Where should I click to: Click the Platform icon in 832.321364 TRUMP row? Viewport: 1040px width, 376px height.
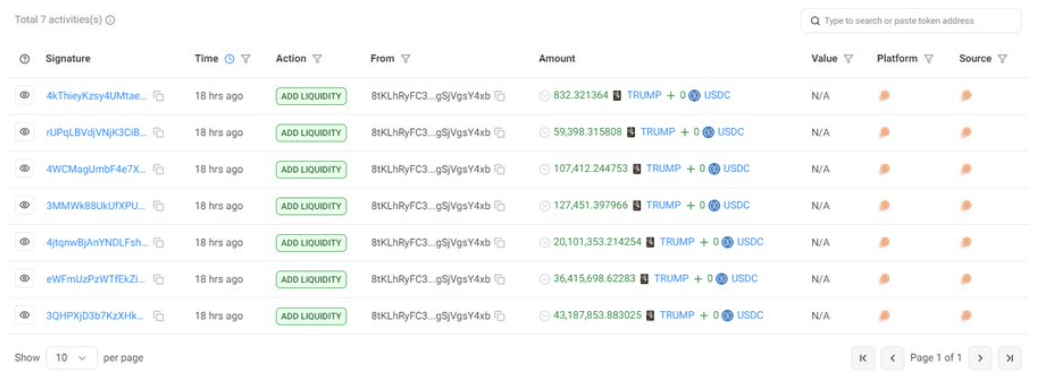coord(884,95)
